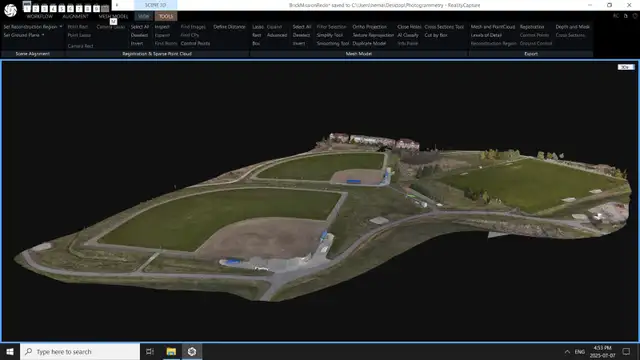The height and width of the screenshot is (360, 640).
Task: Activate the Define Distance tool
Action: click(229, 27)
